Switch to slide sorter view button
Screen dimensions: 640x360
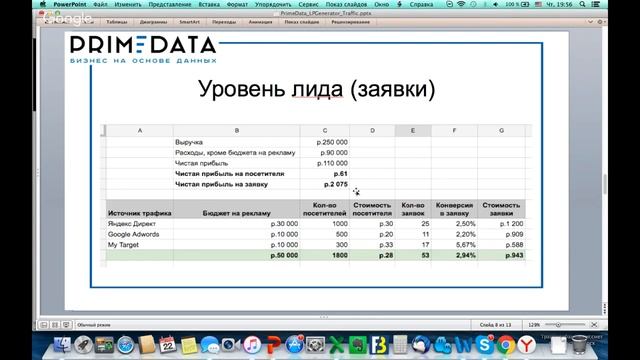[x=55, y=325]
